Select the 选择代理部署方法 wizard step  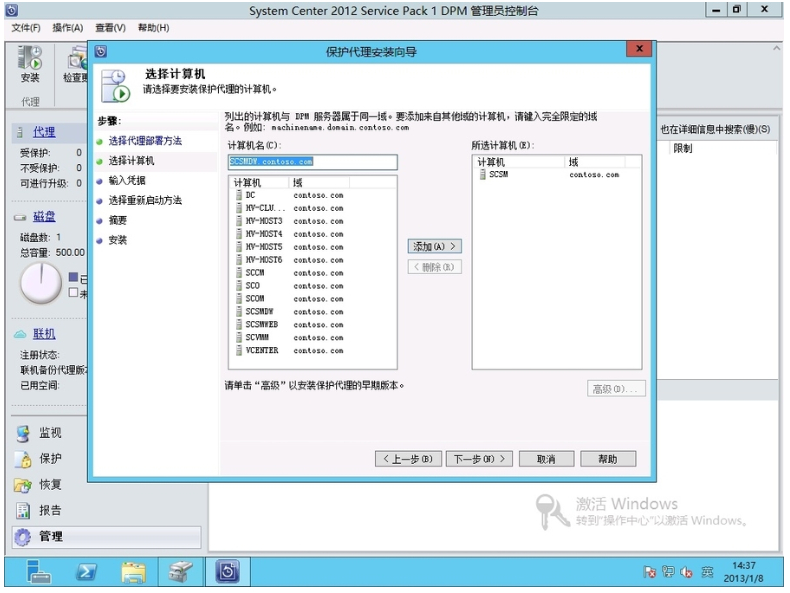pos(145,141)
